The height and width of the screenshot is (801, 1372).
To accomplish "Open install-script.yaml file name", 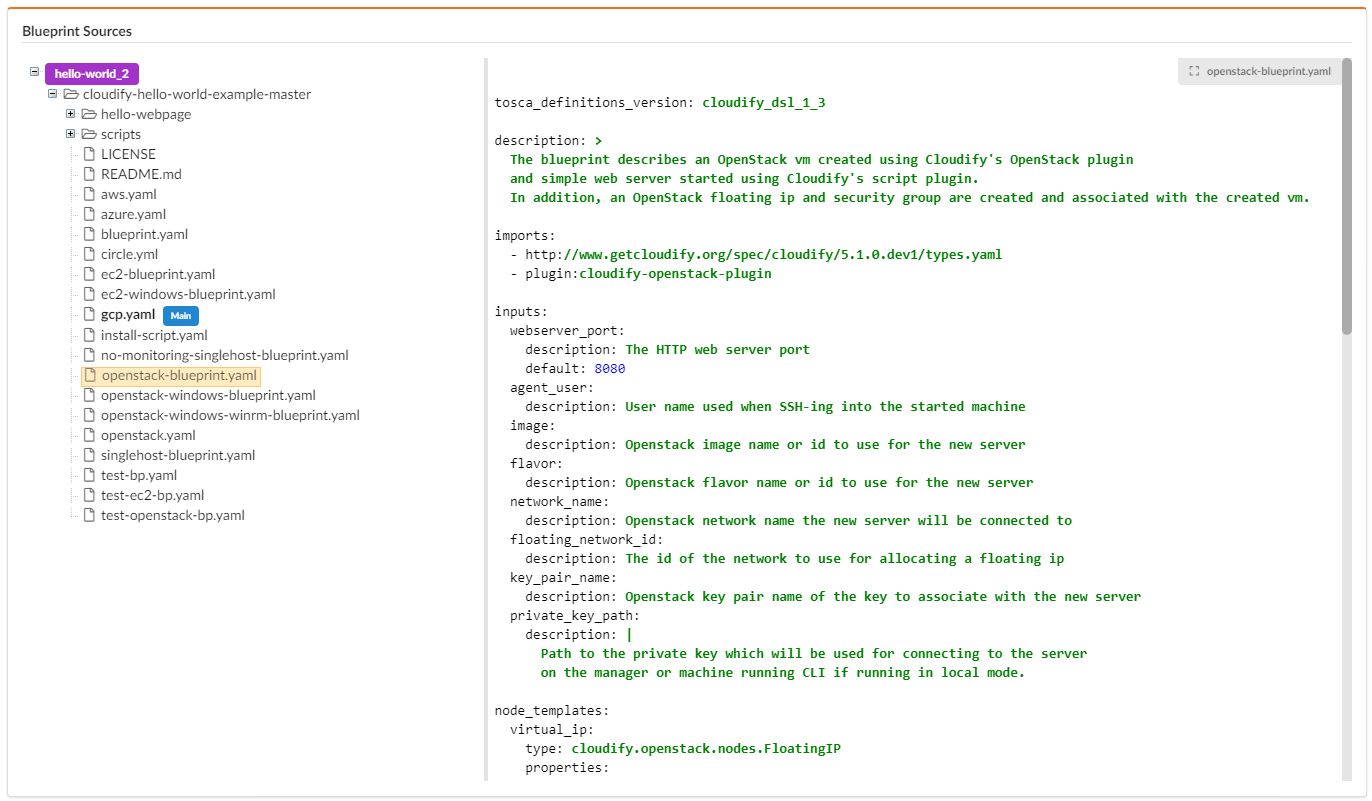I will click(x=154, y=335).
